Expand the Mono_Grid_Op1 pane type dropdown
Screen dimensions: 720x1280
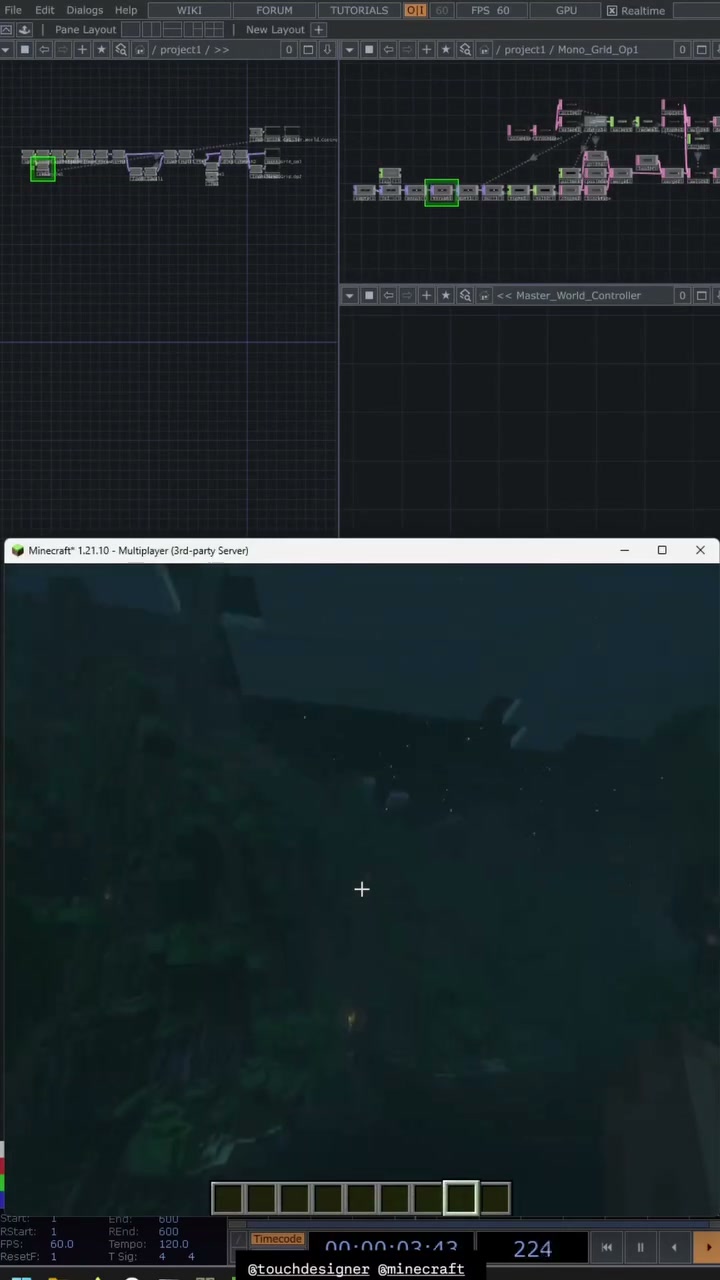(x=350, y=49)
